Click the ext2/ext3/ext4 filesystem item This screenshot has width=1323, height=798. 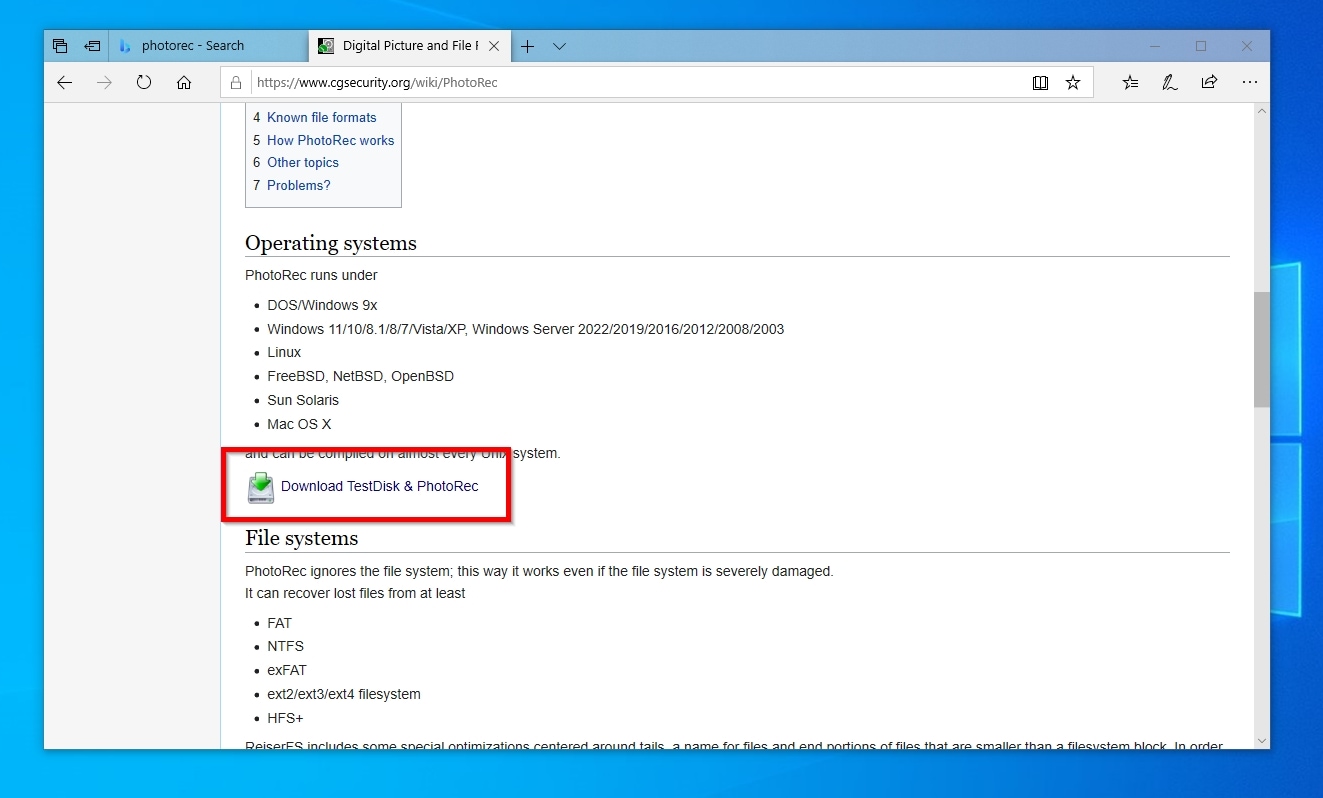click(x=344, y=695)
